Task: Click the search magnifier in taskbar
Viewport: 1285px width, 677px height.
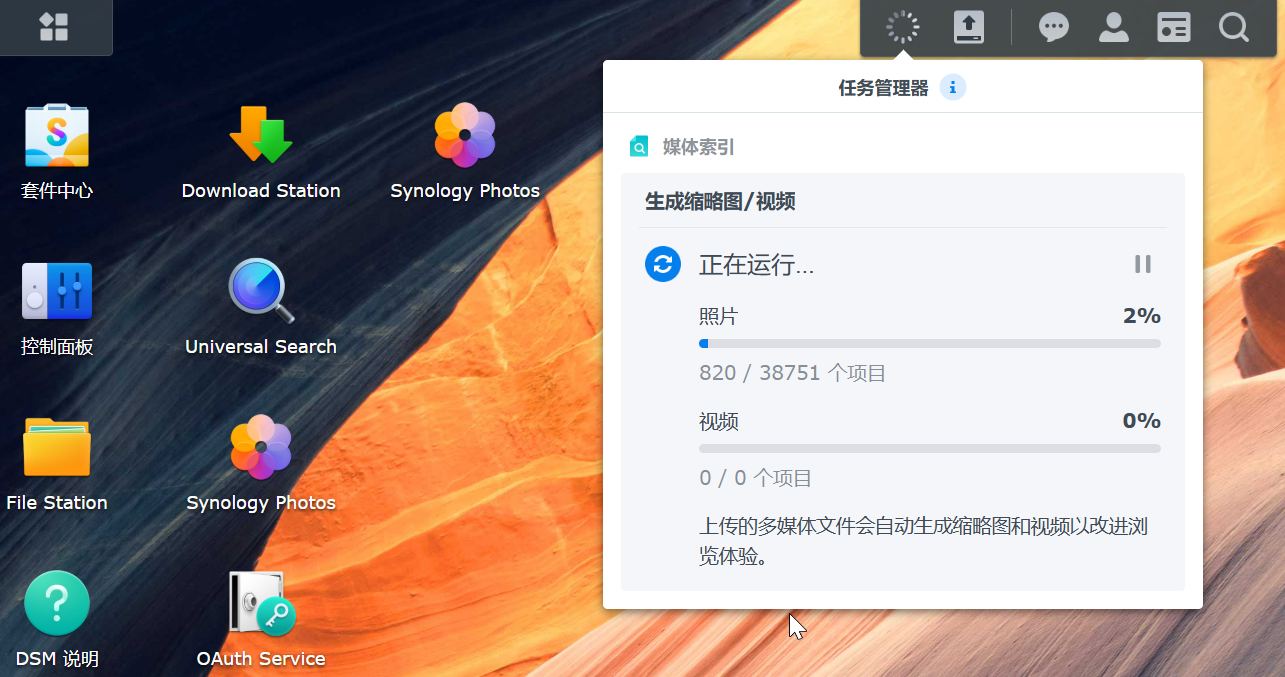Action: [1234, 27]
